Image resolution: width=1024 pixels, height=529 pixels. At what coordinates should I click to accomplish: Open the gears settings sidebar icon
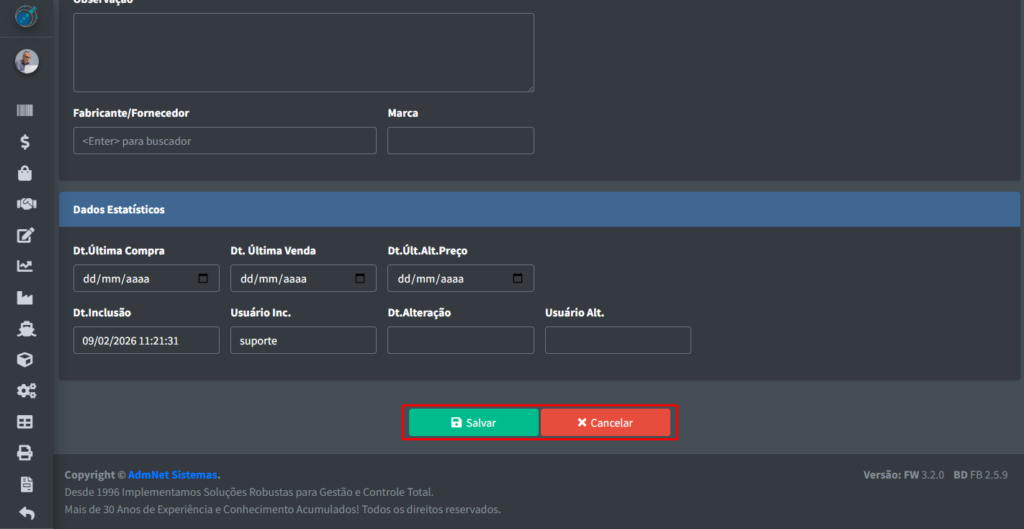coord(26,390)
